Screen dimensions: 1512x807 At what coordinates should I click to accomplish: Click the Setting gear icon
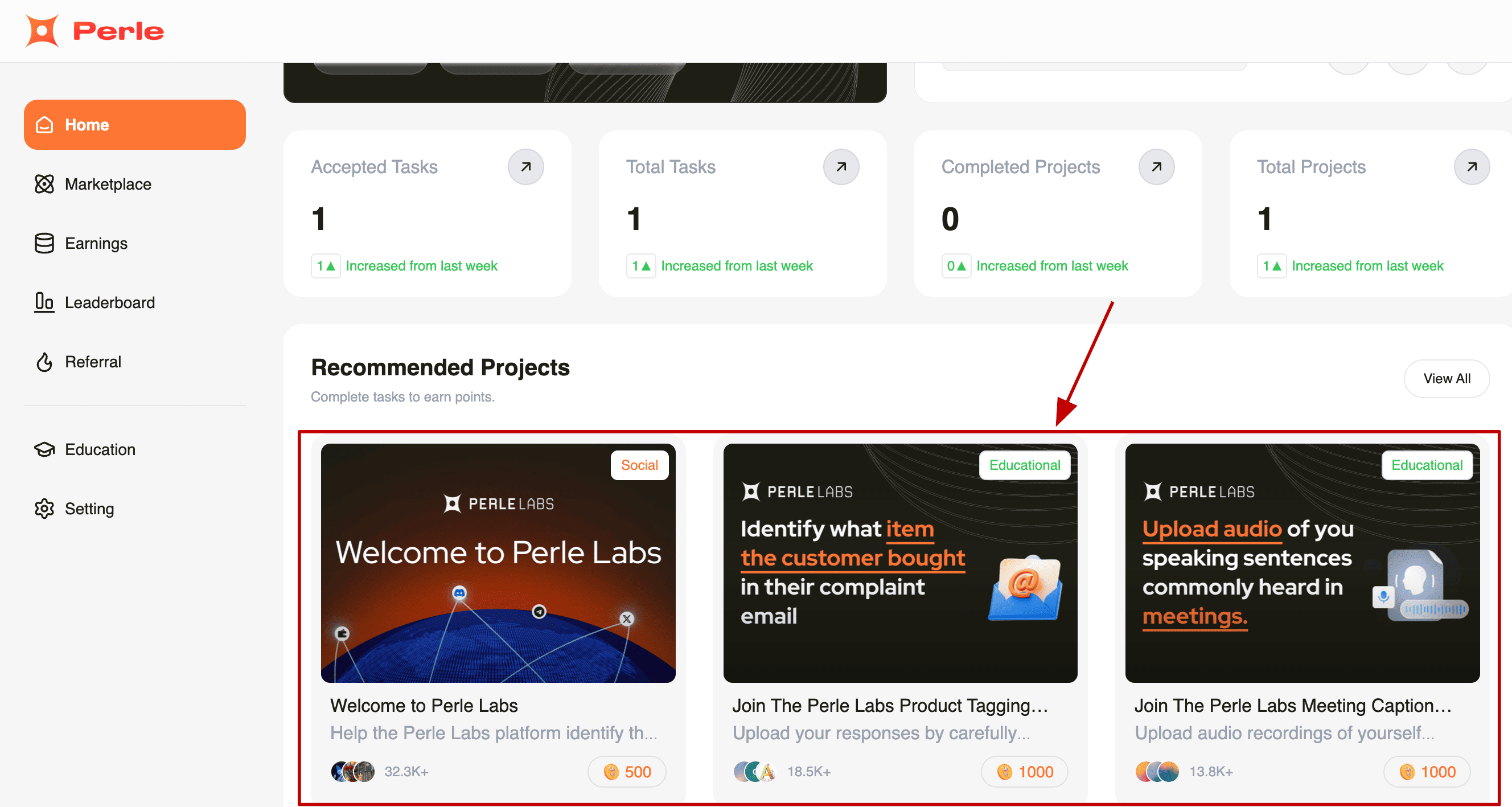click(x=44, y=509)
